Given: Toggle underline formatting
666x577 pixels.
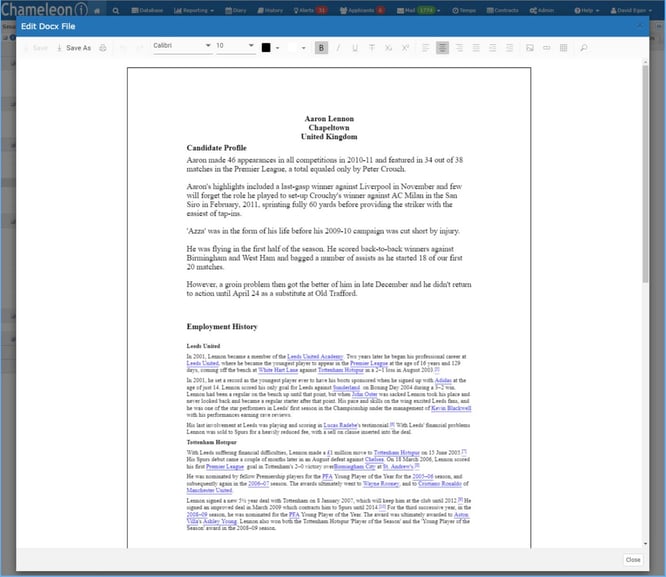Looking at the screenshot, I should 355,48.
